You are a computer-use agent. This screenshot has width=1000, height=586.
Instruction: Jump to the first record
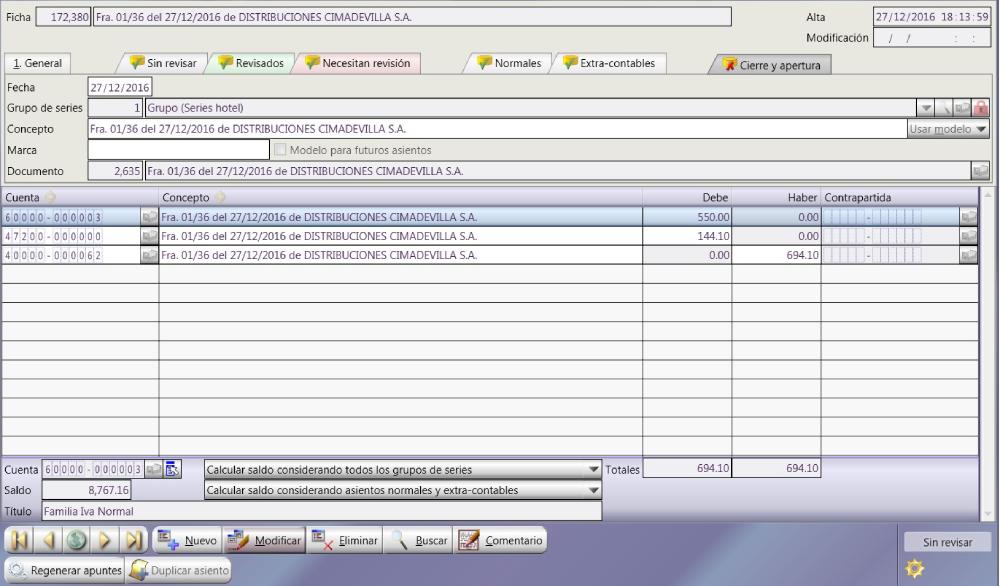(x=20, y=541)
